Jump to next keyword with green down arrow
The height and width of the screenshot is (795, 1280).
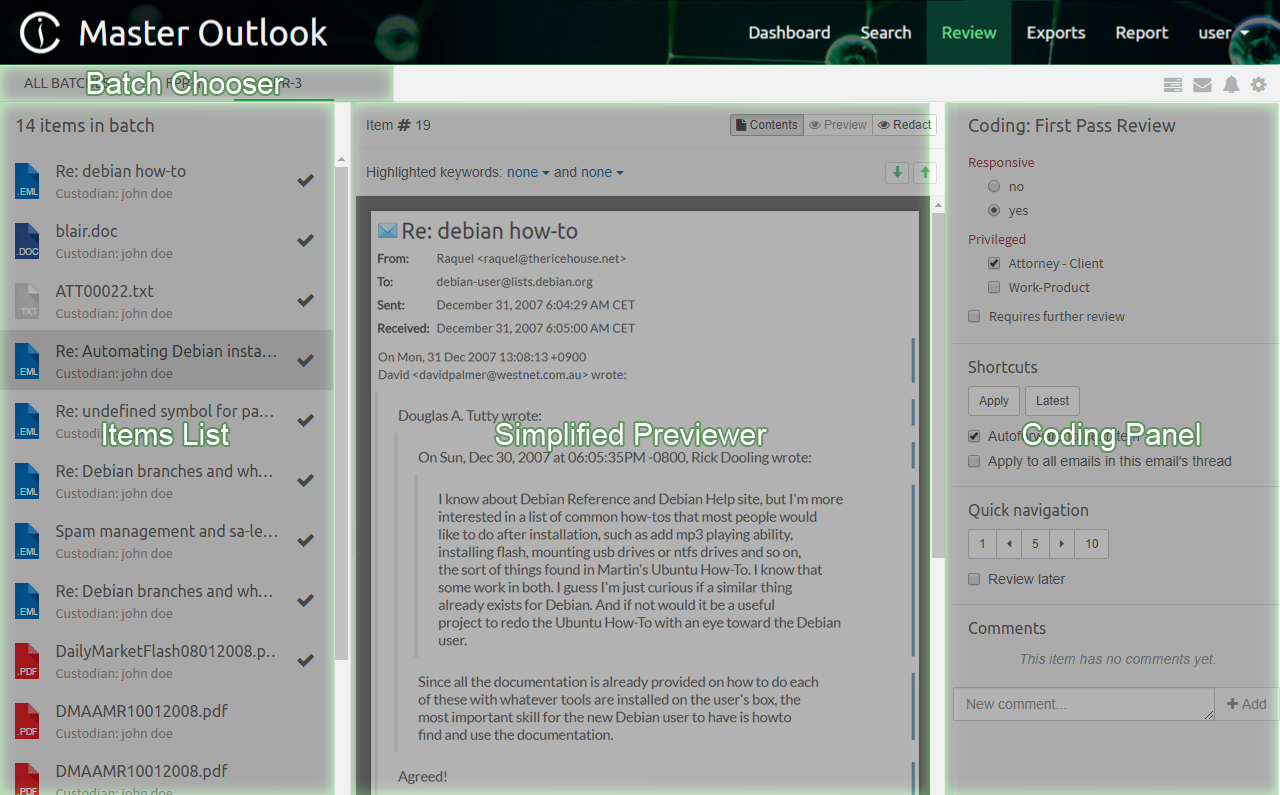click(897, 172)
